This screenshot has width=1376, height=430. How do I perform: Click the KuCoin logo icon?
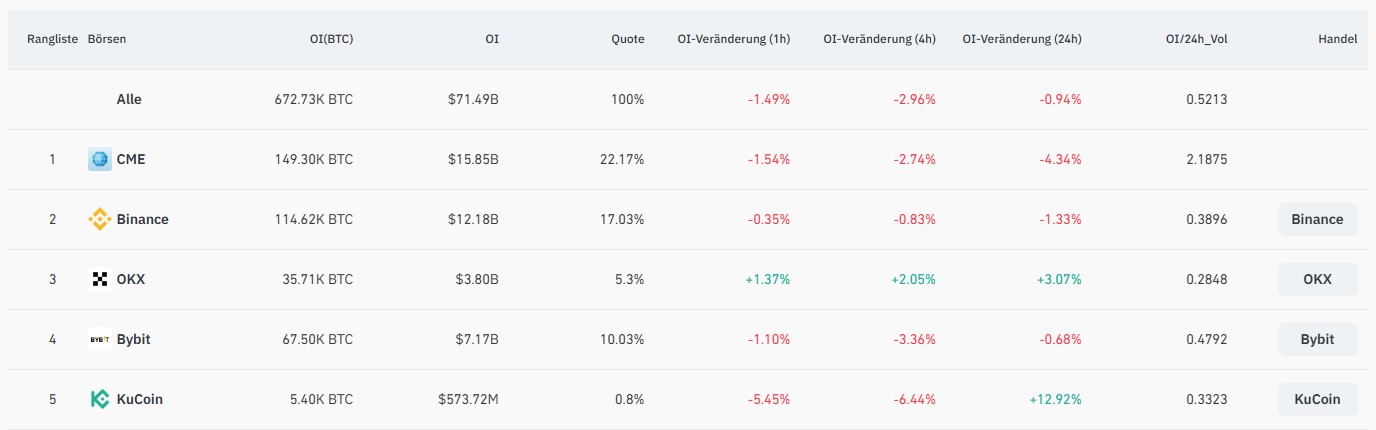(x=99, y=399)
